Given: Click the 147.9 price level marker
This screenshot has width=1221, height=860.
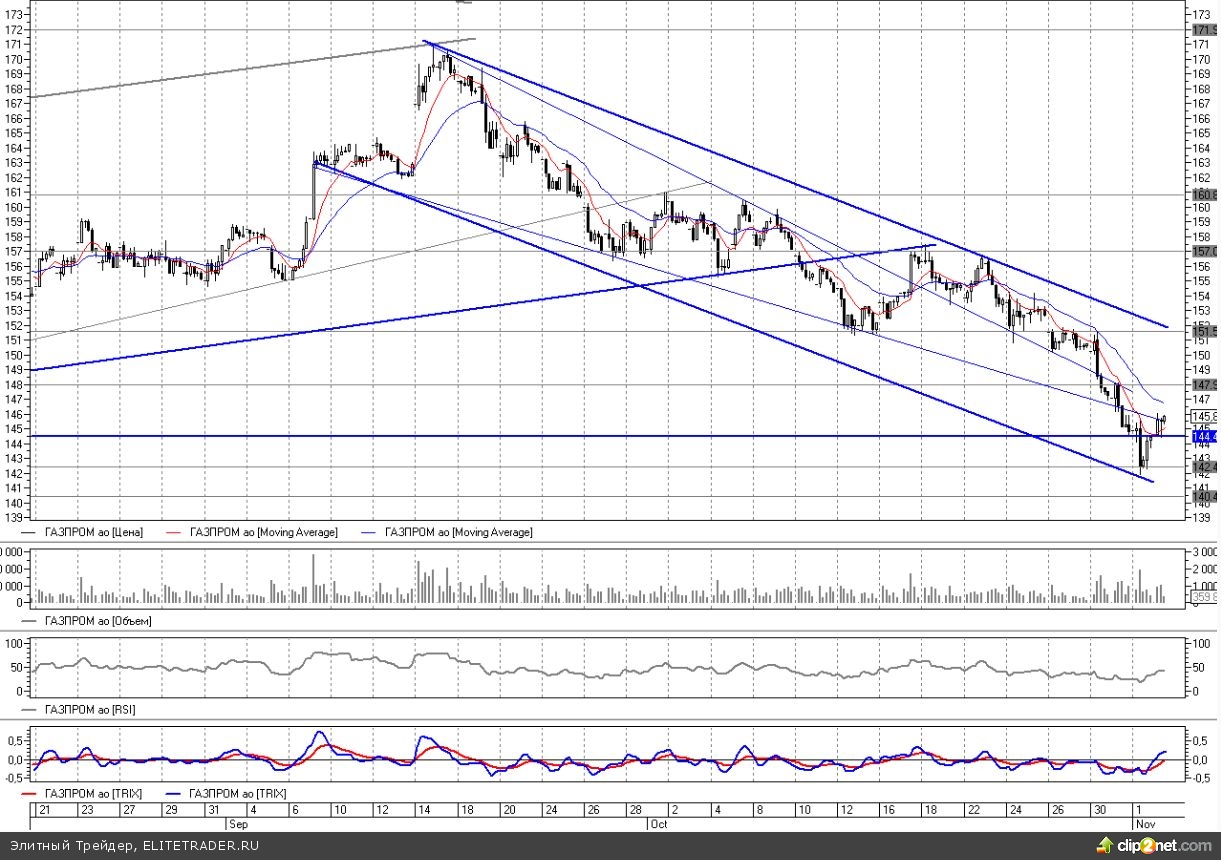Looking at the screenshot, I should click(x=1204, y=385).
